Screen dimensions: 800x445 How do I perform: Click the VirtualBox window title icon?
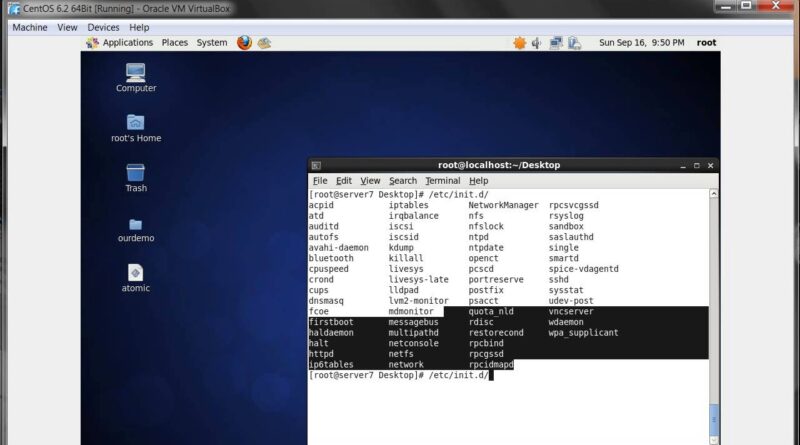click(x=14, y=9)
